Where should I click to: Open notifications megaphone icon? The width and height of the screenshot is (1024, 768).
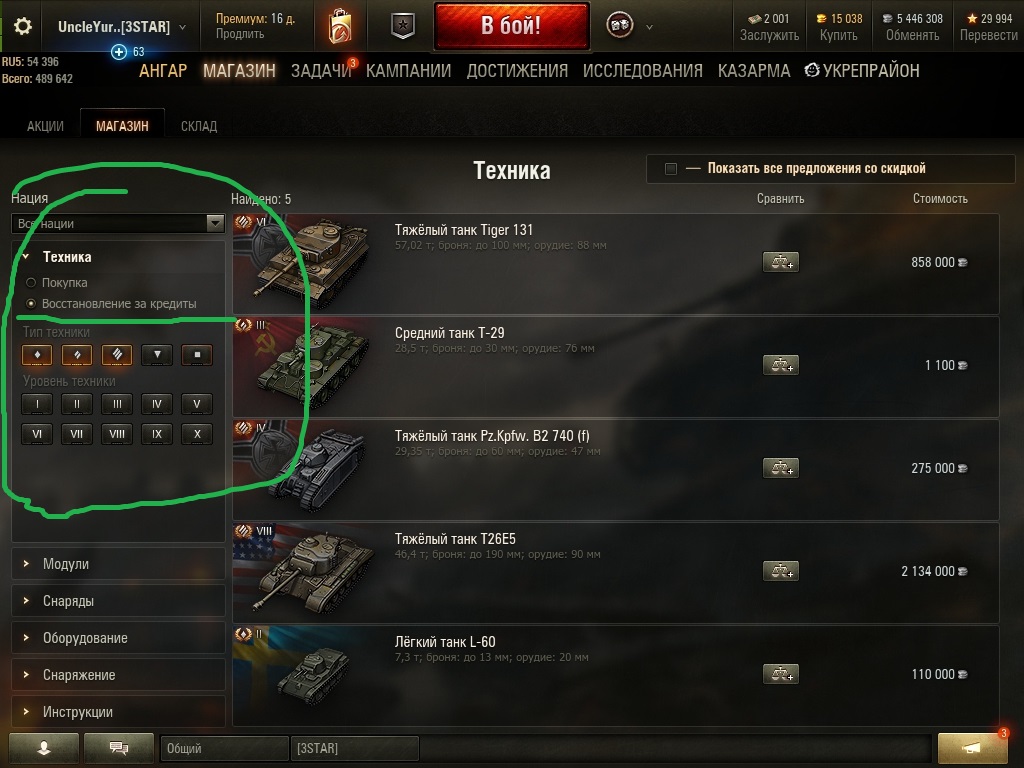pyautogui.click(x=972, y=748)
